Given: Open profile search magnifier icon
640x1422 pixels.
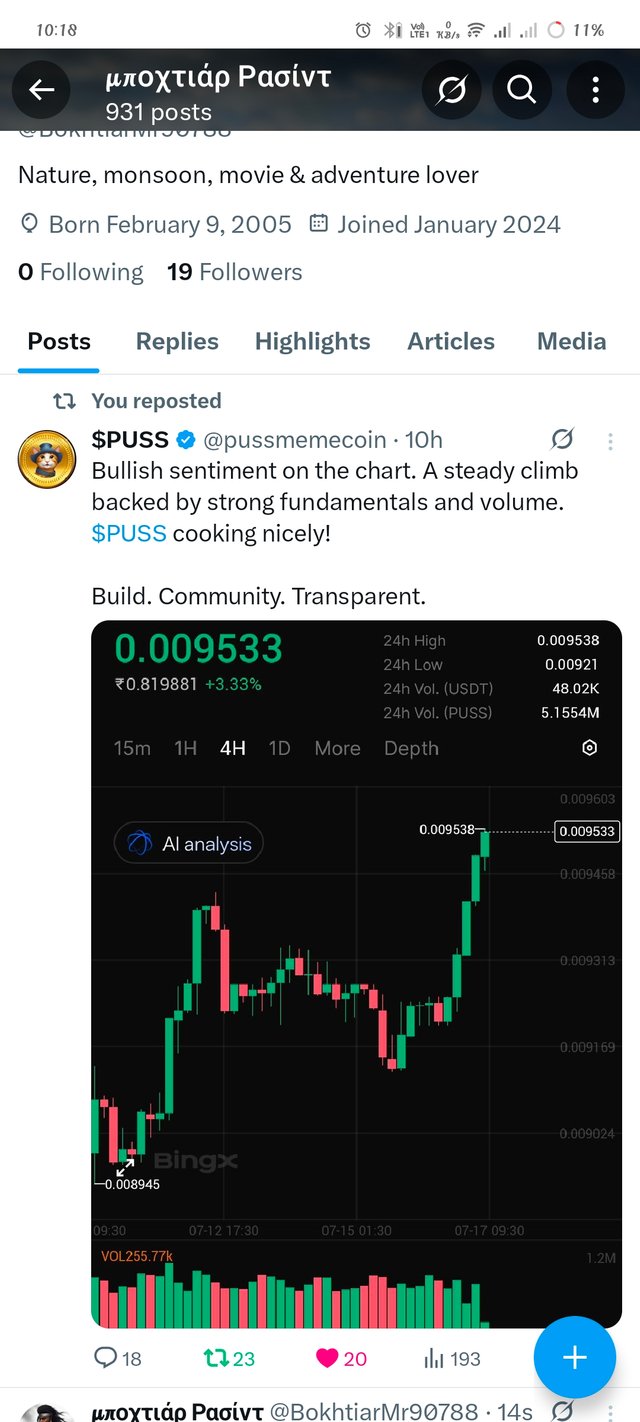Looking at the screenshot, I should point(521,90).
